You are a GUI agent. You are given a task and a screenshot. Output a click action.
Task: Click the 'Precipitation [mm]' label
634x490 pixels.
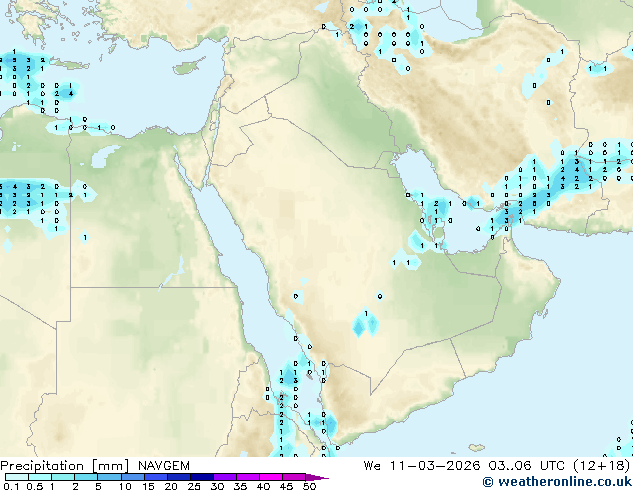65,466
